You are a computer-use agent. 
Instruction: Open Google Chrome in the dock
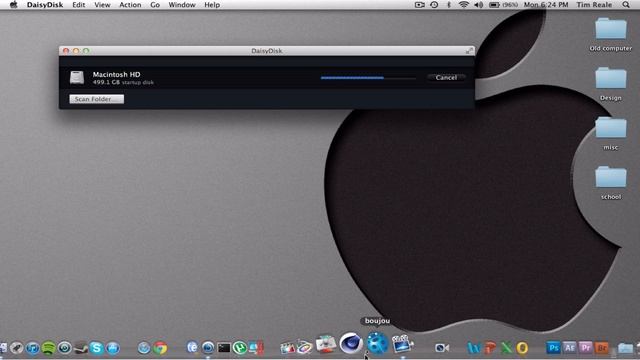(x=160, y=348)
